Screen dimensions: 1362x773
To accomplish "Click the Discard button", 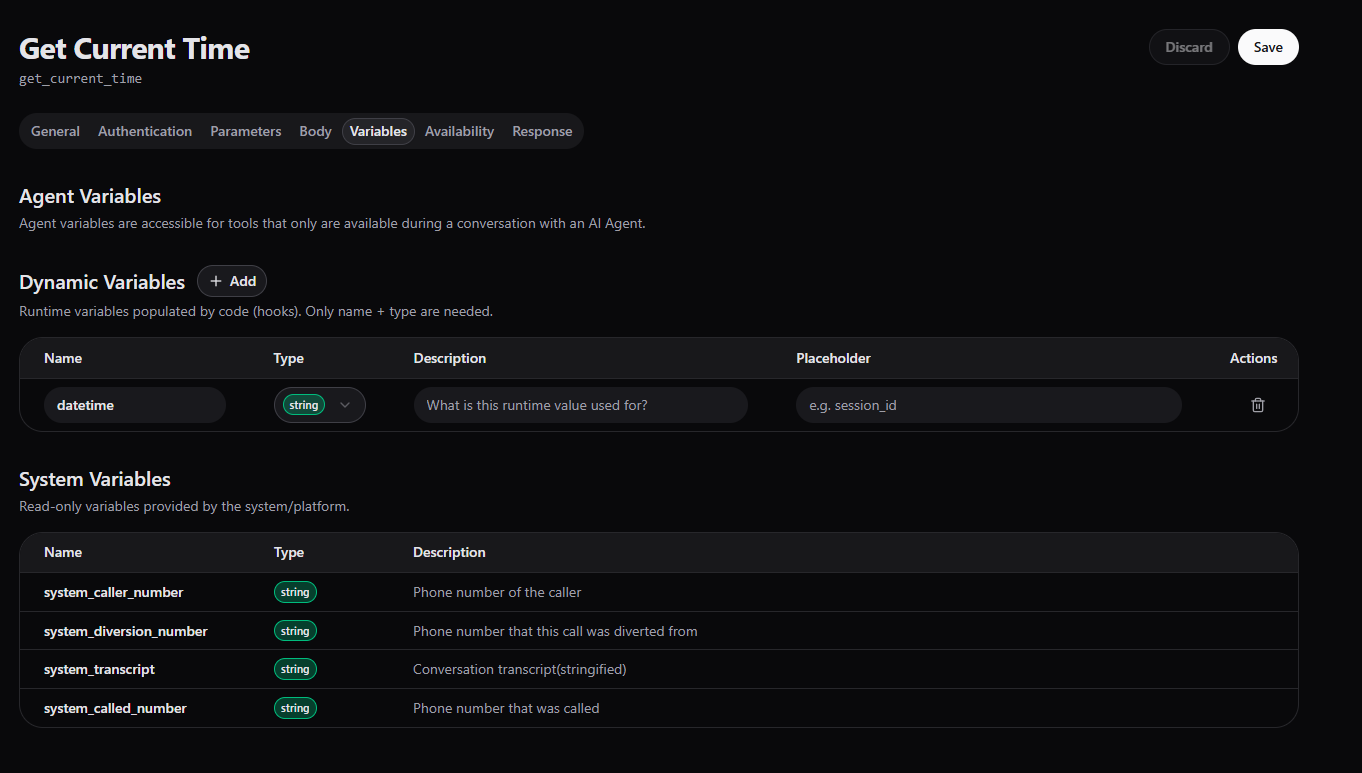I will (x=1188, y=47).
